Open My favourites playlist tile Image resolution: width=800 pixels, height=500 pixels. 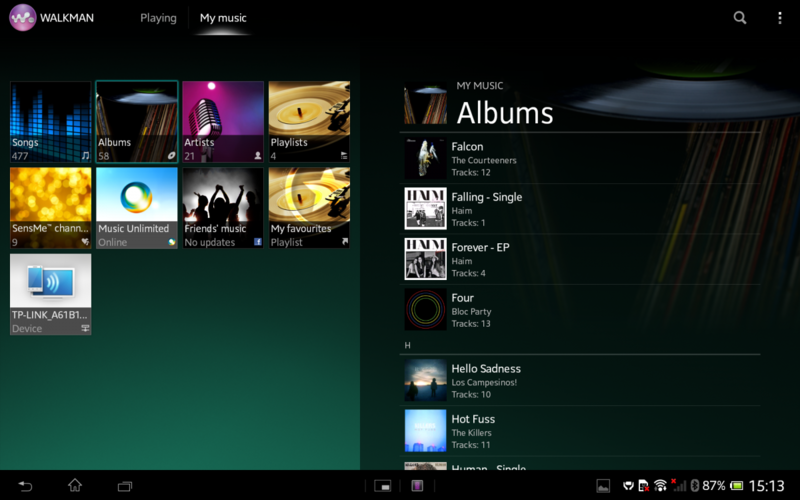(309, 208)
